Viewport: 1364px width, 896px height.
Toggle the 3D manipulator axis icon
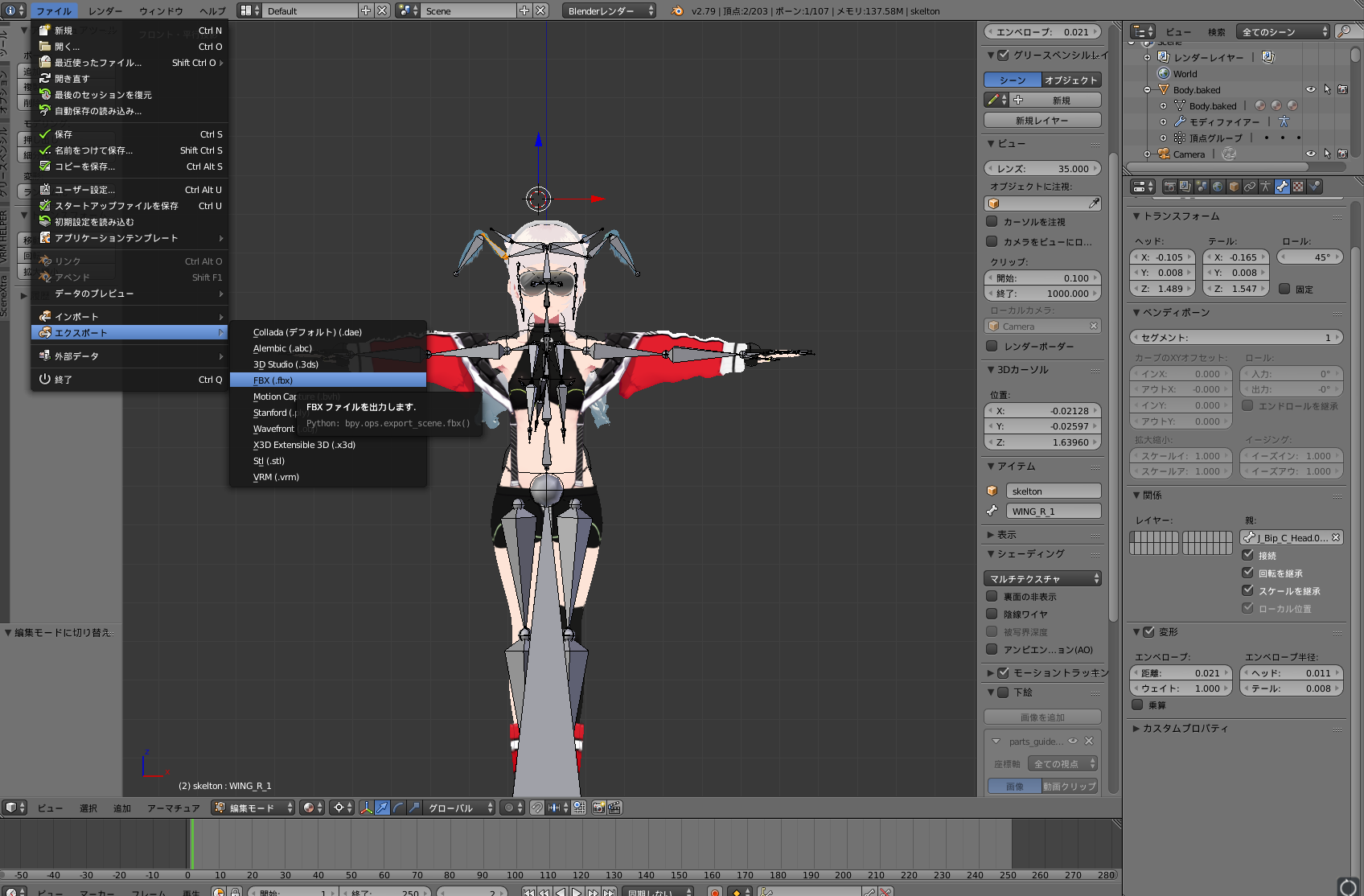tap(366, 808)
